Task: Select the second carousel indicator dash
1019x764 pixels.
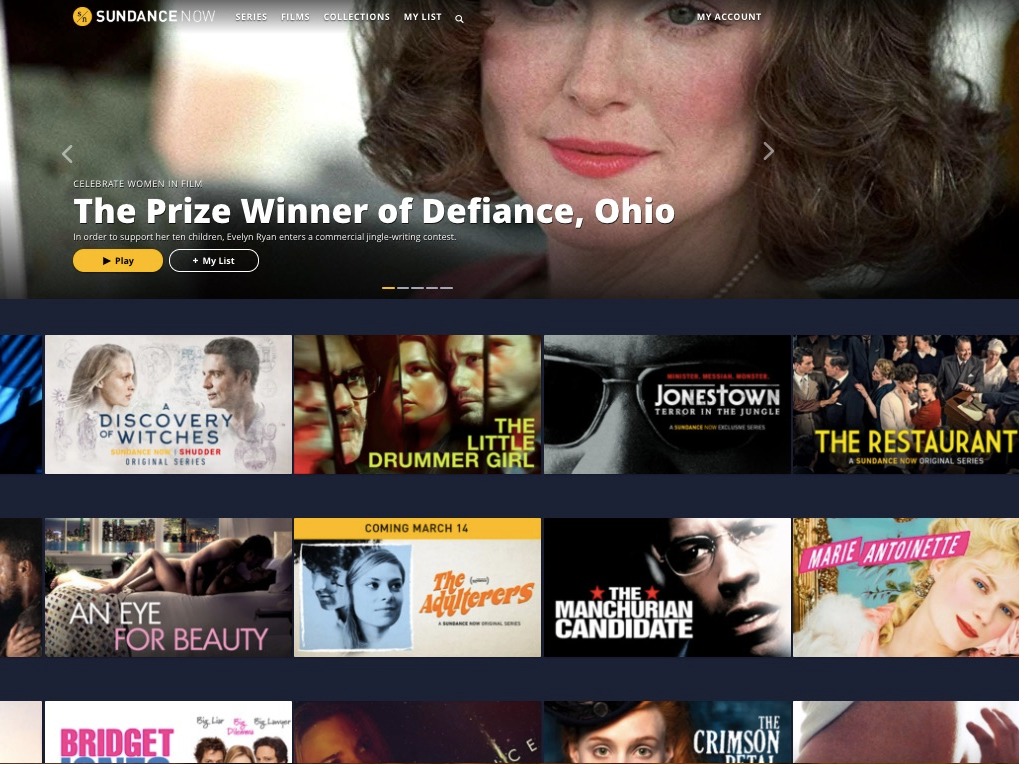Action: point(403,288)
